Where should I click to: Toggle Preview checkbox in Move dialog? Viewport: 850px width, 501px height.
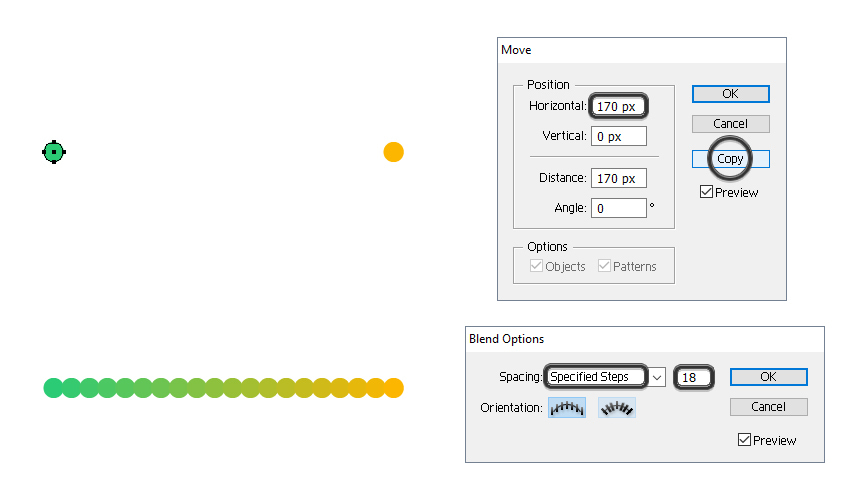click(707, 192)
